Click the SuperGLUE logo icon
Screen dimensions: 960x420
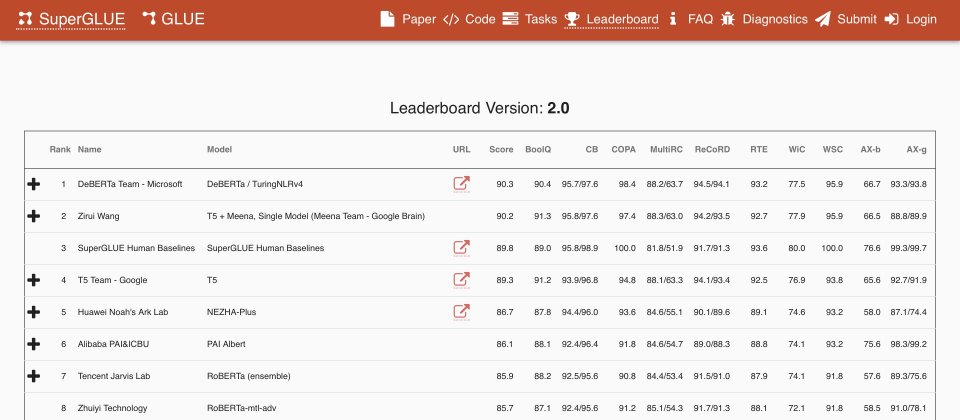point(25,19)
